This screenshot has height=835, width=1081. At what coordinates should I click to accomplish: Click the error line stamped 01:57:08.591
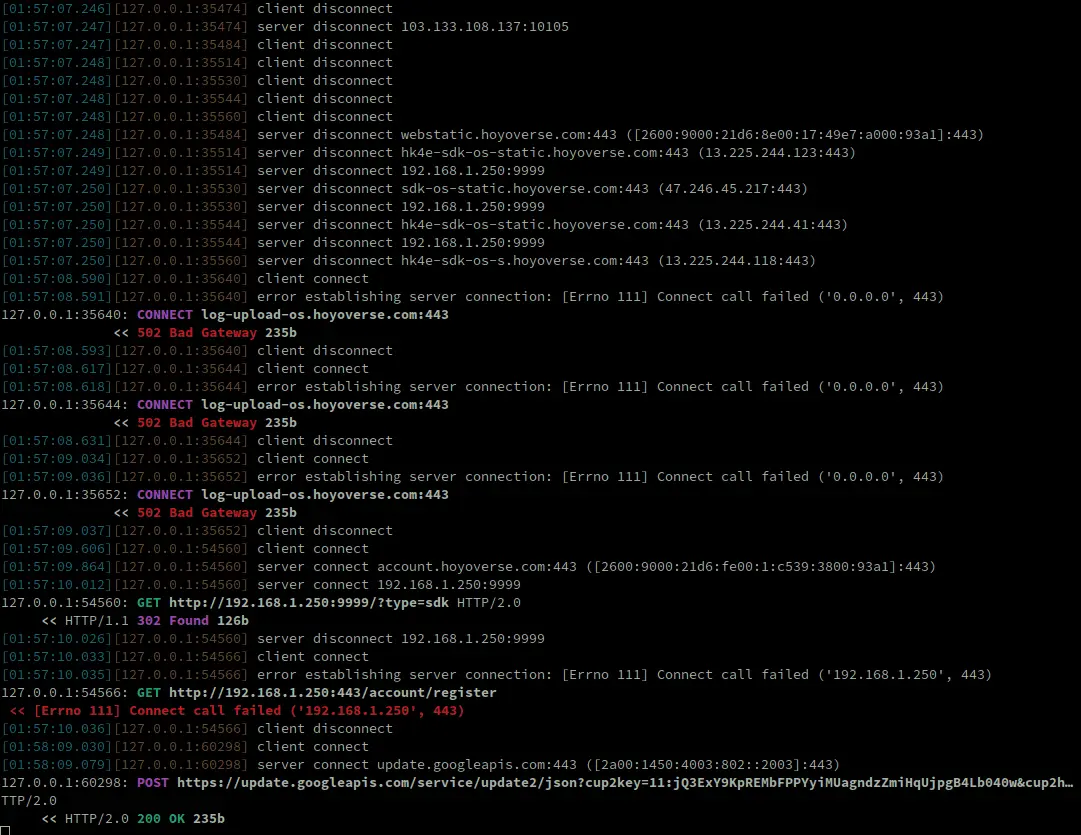tap(472, 296)
